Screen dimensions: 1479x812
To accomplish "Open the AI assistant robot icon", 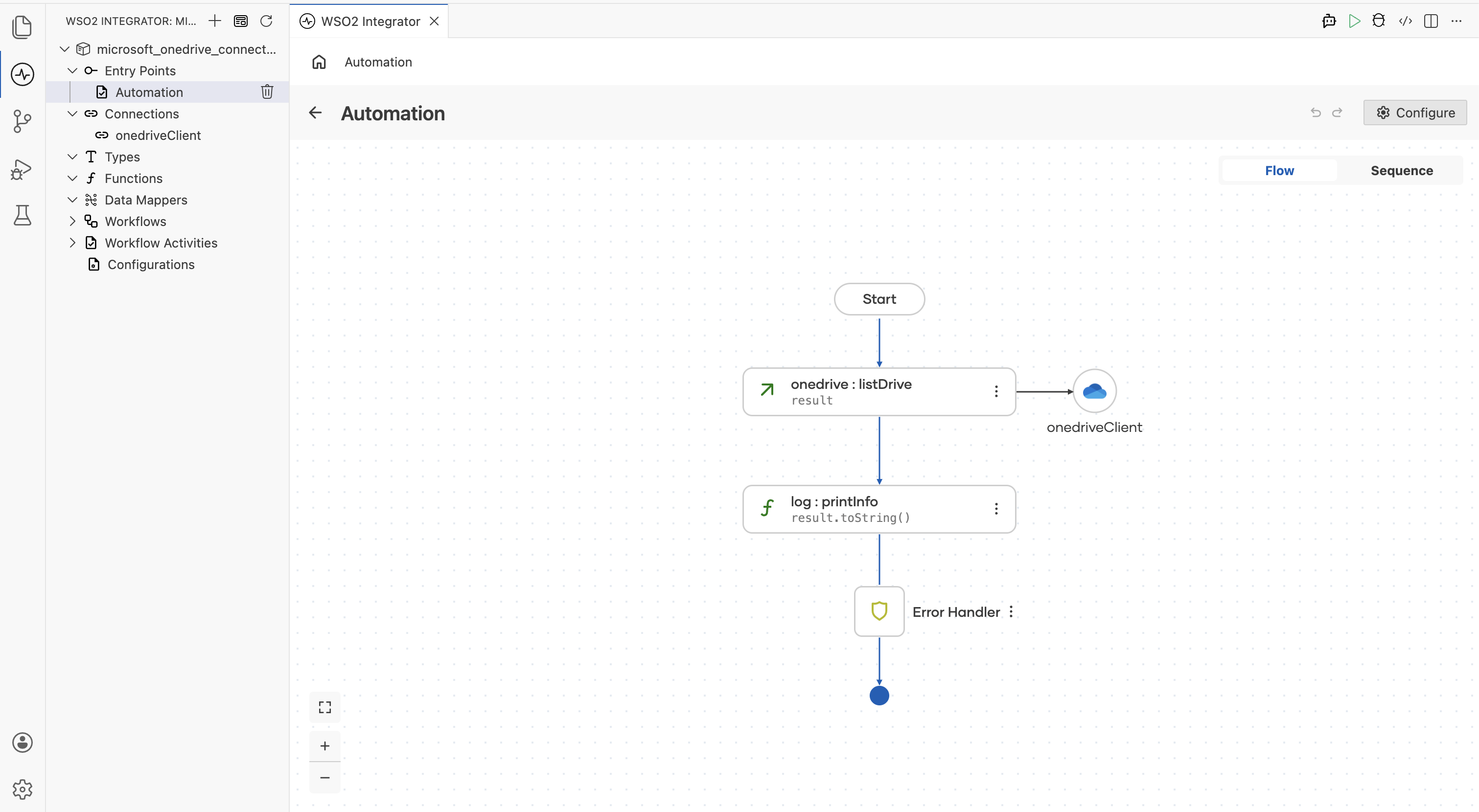I will point(1329,21).
